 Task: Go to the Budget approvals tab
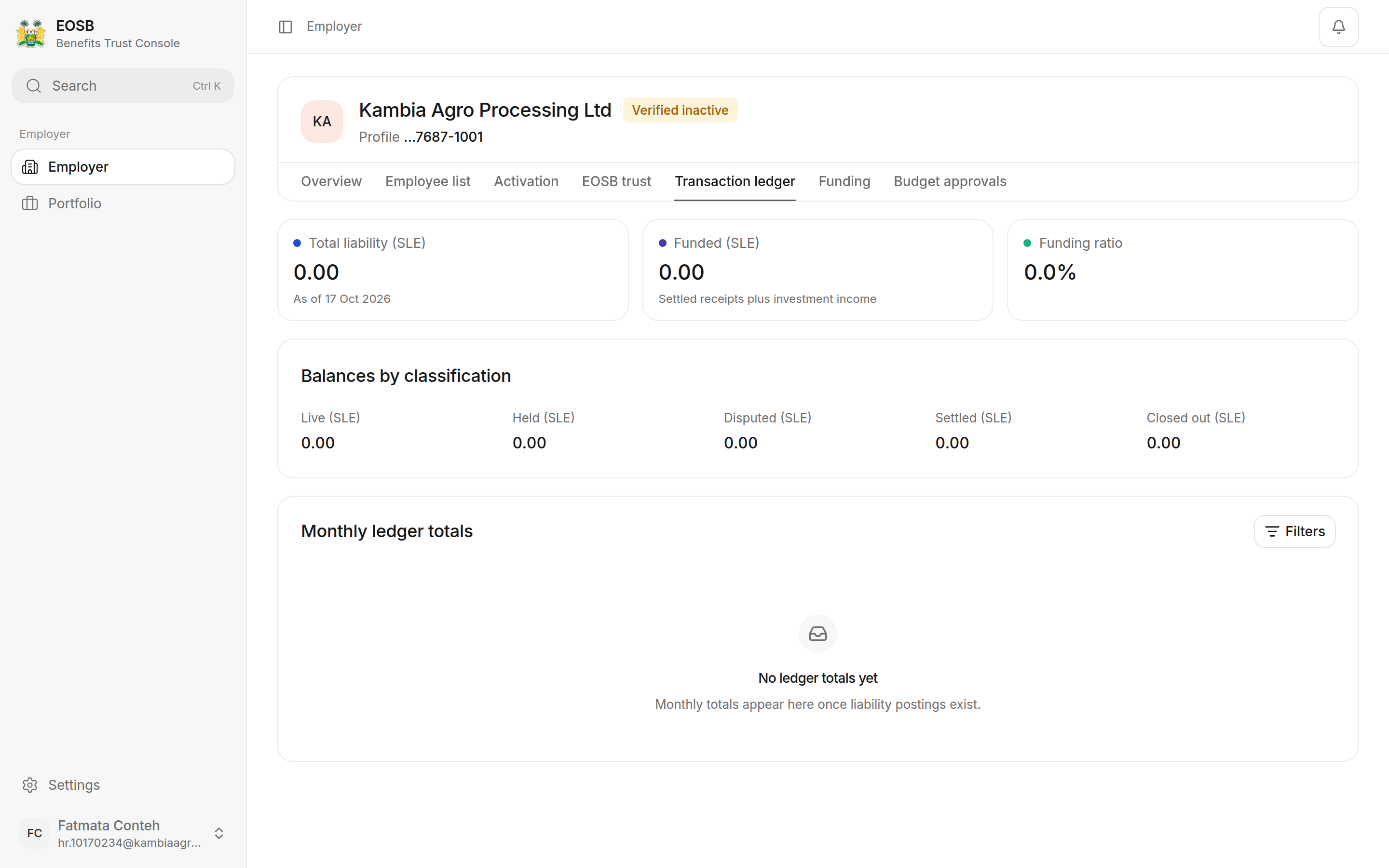point(950,181)
